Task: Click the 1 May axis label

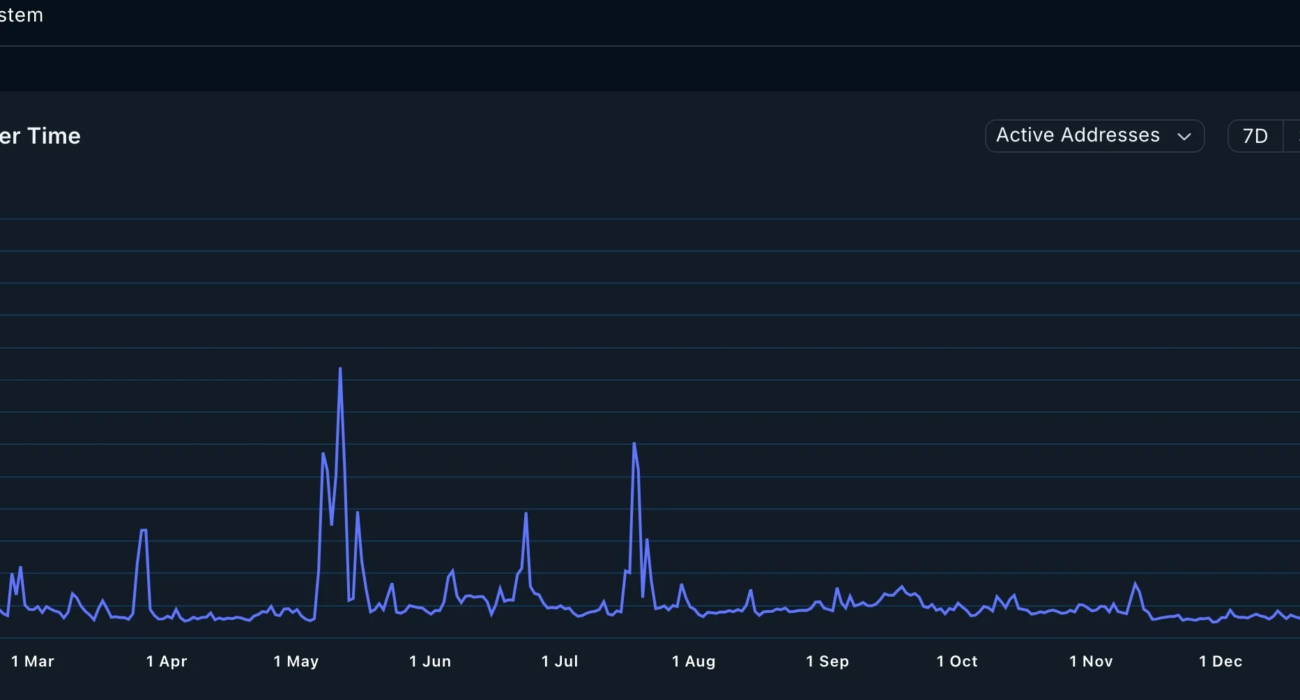Action: [296, 661]
